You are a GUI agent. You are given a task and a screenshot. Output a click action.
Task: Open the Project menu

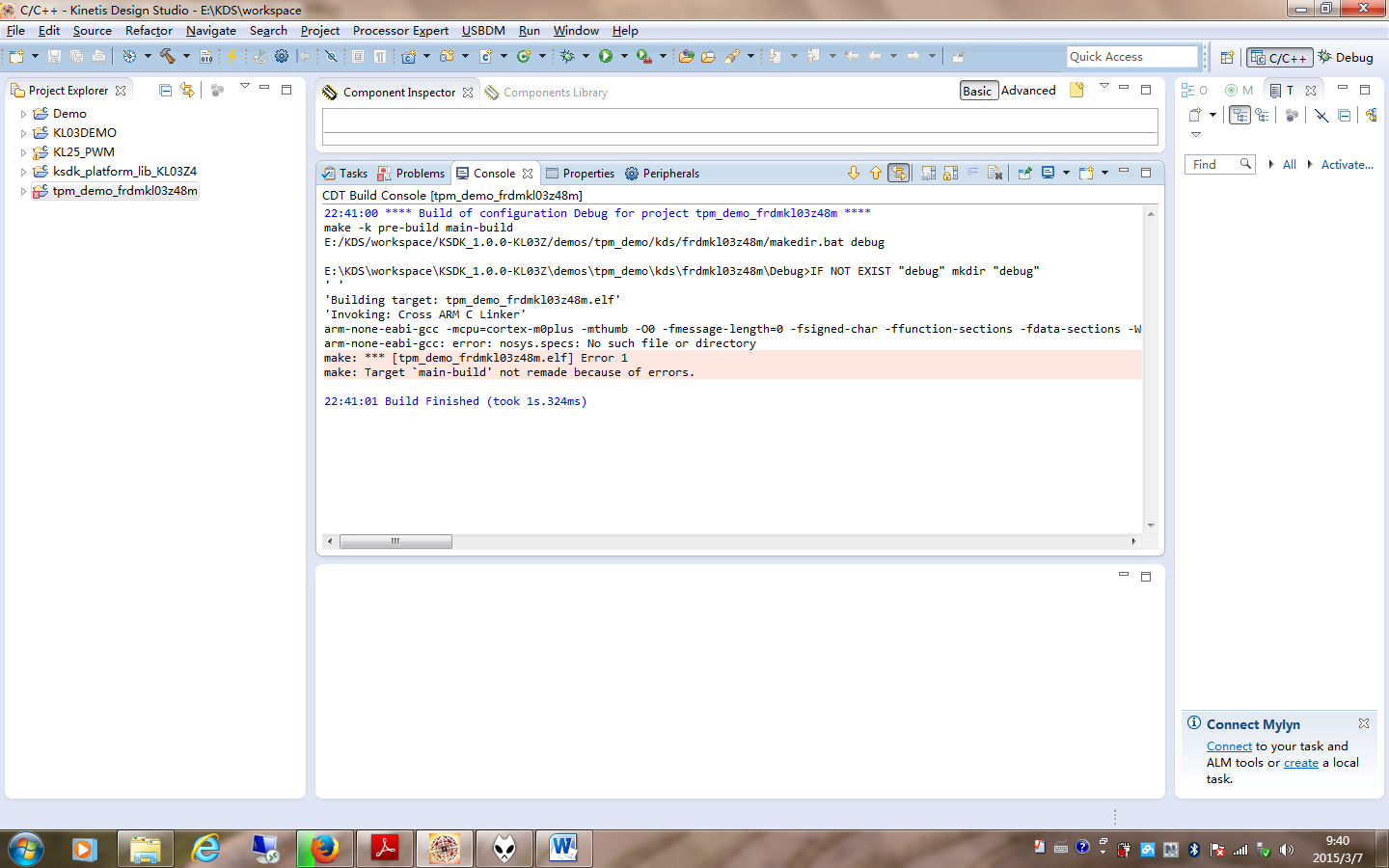320,31
